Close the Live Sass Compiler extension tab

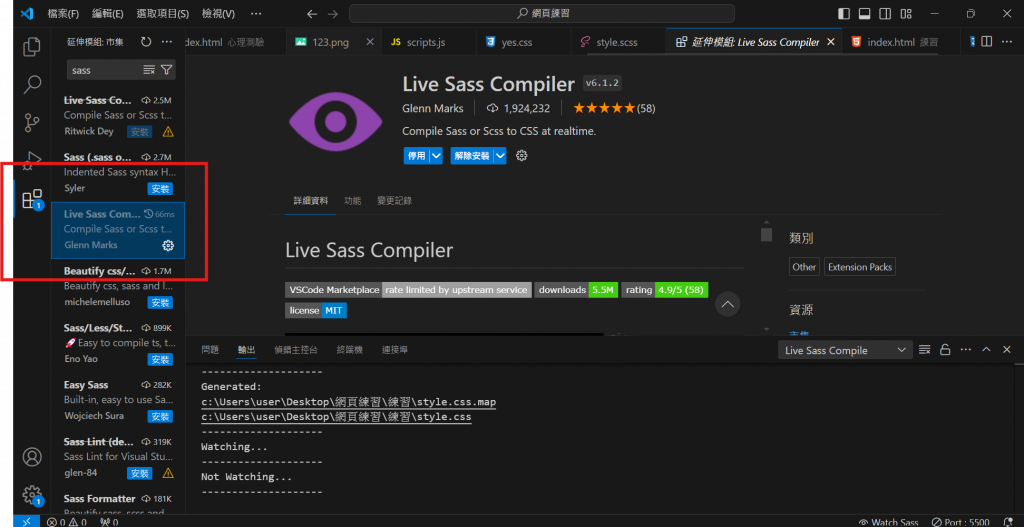[831, 42]
